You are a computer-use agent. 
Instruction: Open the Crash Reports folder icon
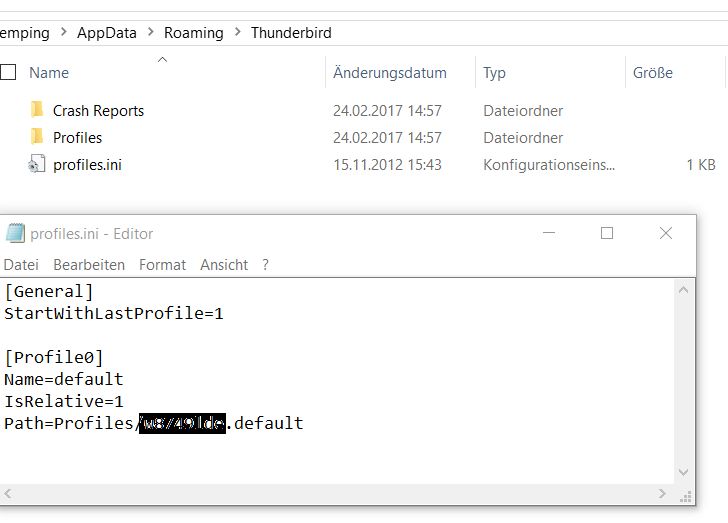(x=37, y=110)
